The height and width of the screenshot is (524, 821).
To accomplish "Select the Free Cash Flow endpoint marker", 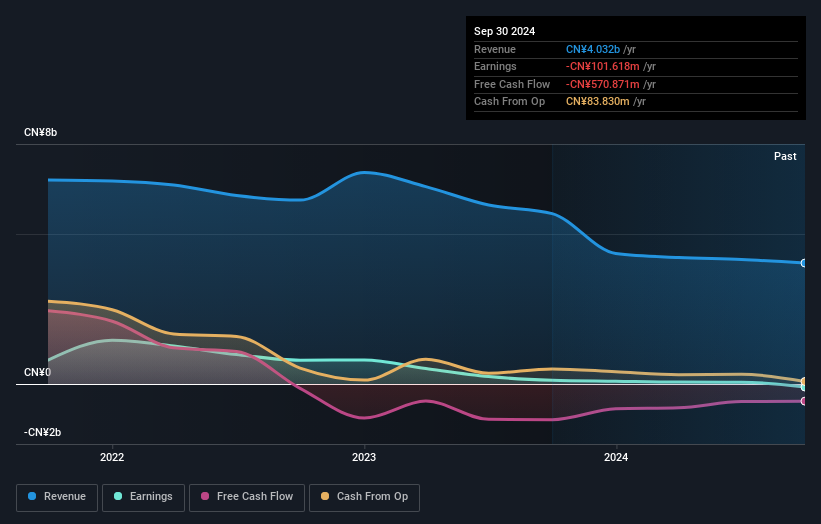I will 804,401.
